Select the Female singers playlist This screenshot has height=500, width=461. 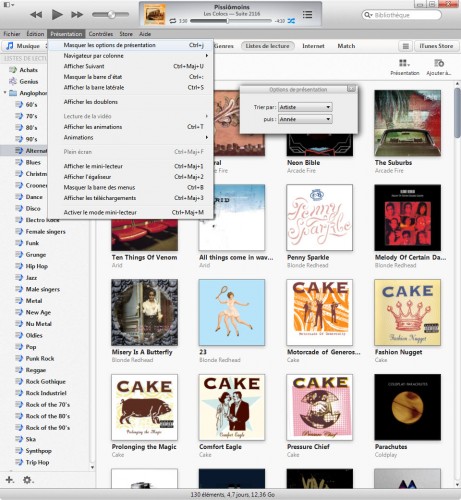click(45, 232)
